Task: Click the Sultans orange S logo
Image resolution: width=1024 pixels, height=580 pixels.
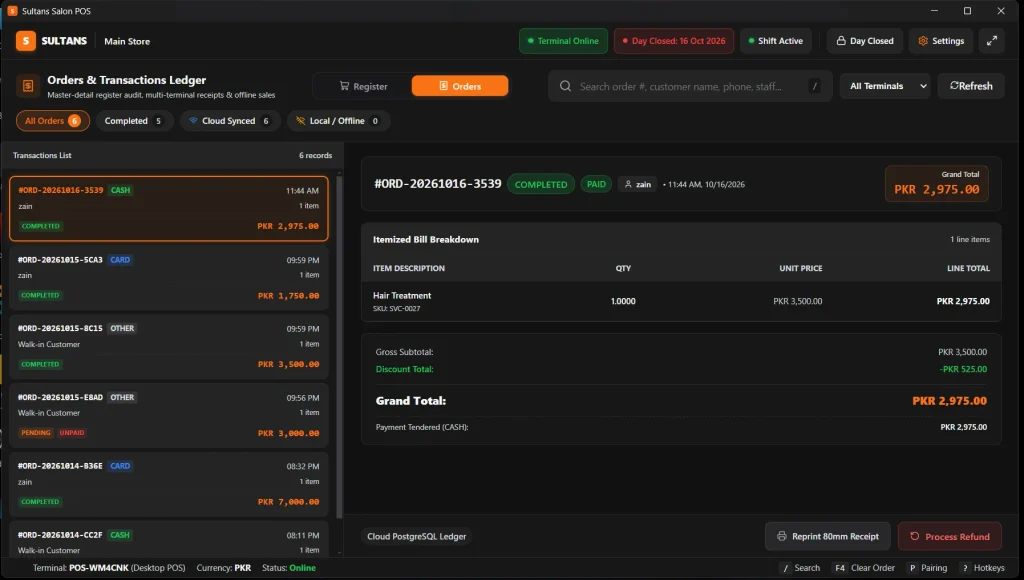Action: point(25,40)
